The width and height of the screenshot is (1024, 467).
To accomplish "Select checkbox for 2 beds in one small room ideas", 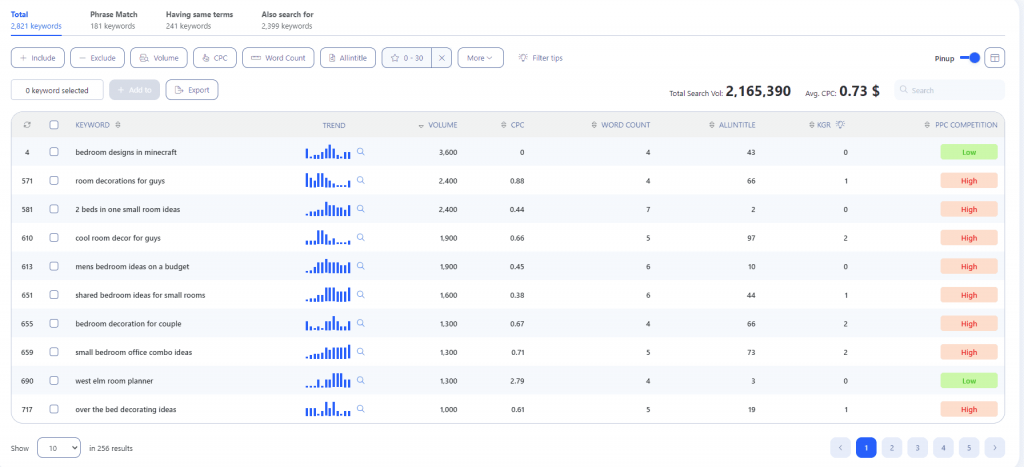I will click(54, 209).
